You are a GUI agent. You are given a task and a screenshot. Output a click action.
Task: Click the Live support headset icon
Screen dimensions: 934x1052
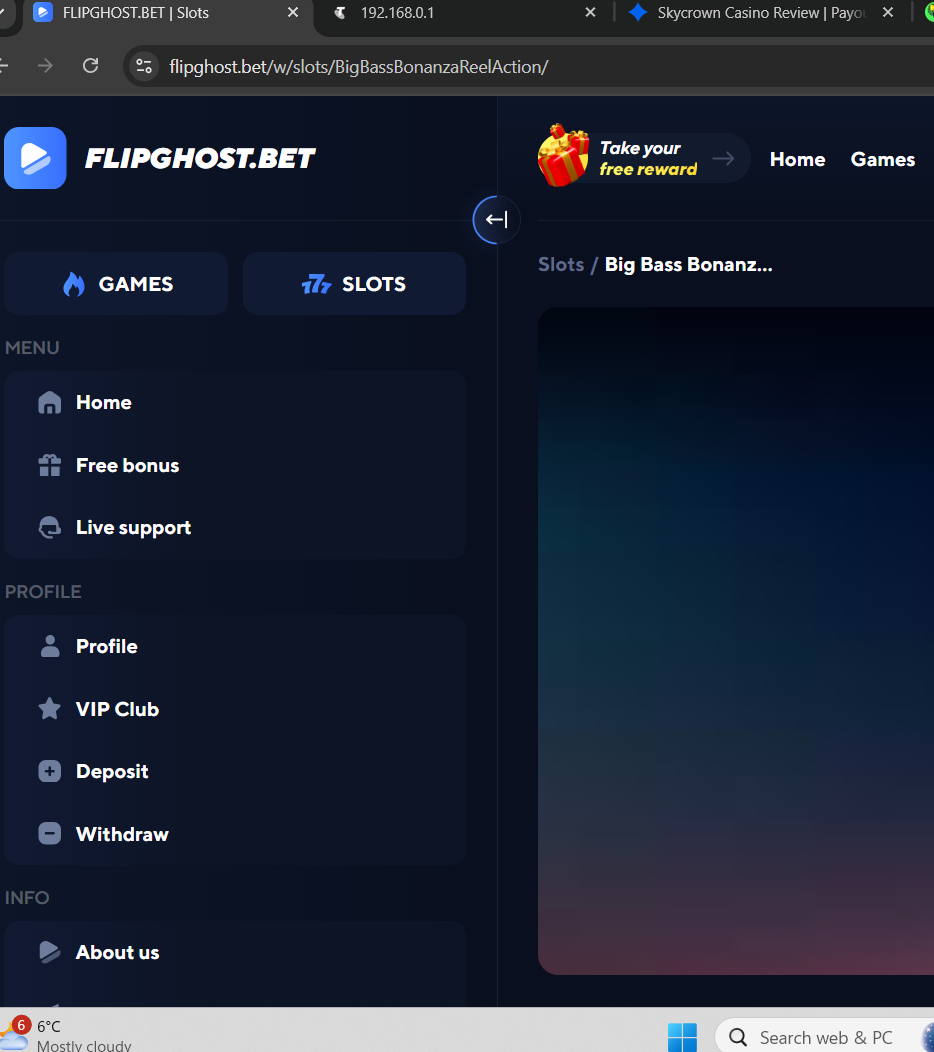point(50,528)
